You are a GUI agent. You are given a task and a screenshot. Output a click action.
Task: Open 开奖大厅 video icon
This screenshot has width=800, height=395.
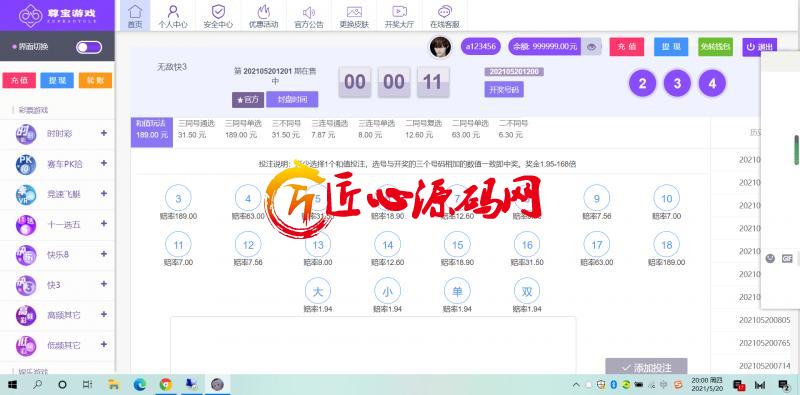[399, 12]
